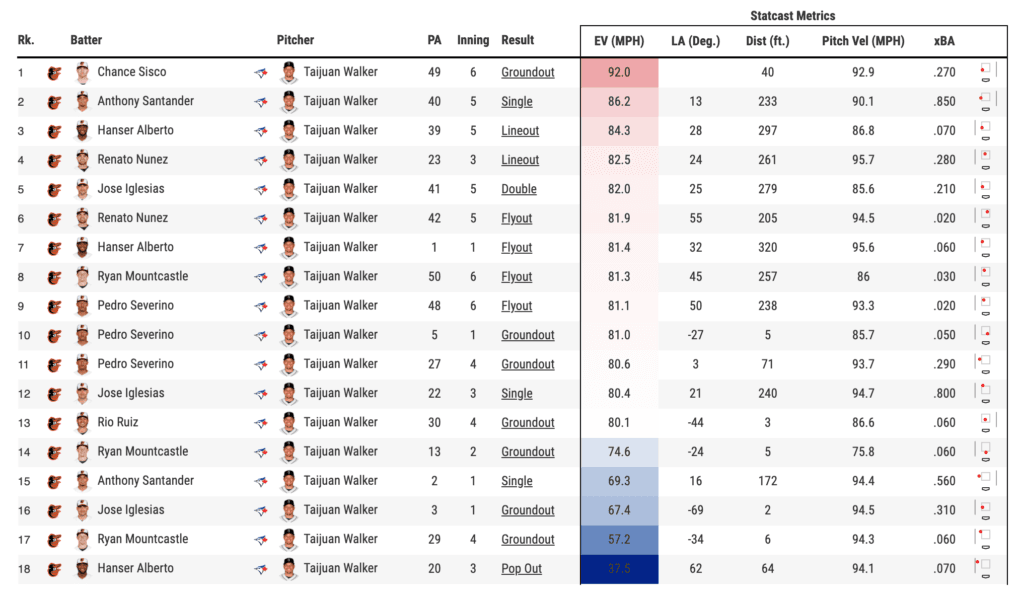Open the strike zone icon in row 8
Viewport: 1024px width, 595px height.
point(985,277)
